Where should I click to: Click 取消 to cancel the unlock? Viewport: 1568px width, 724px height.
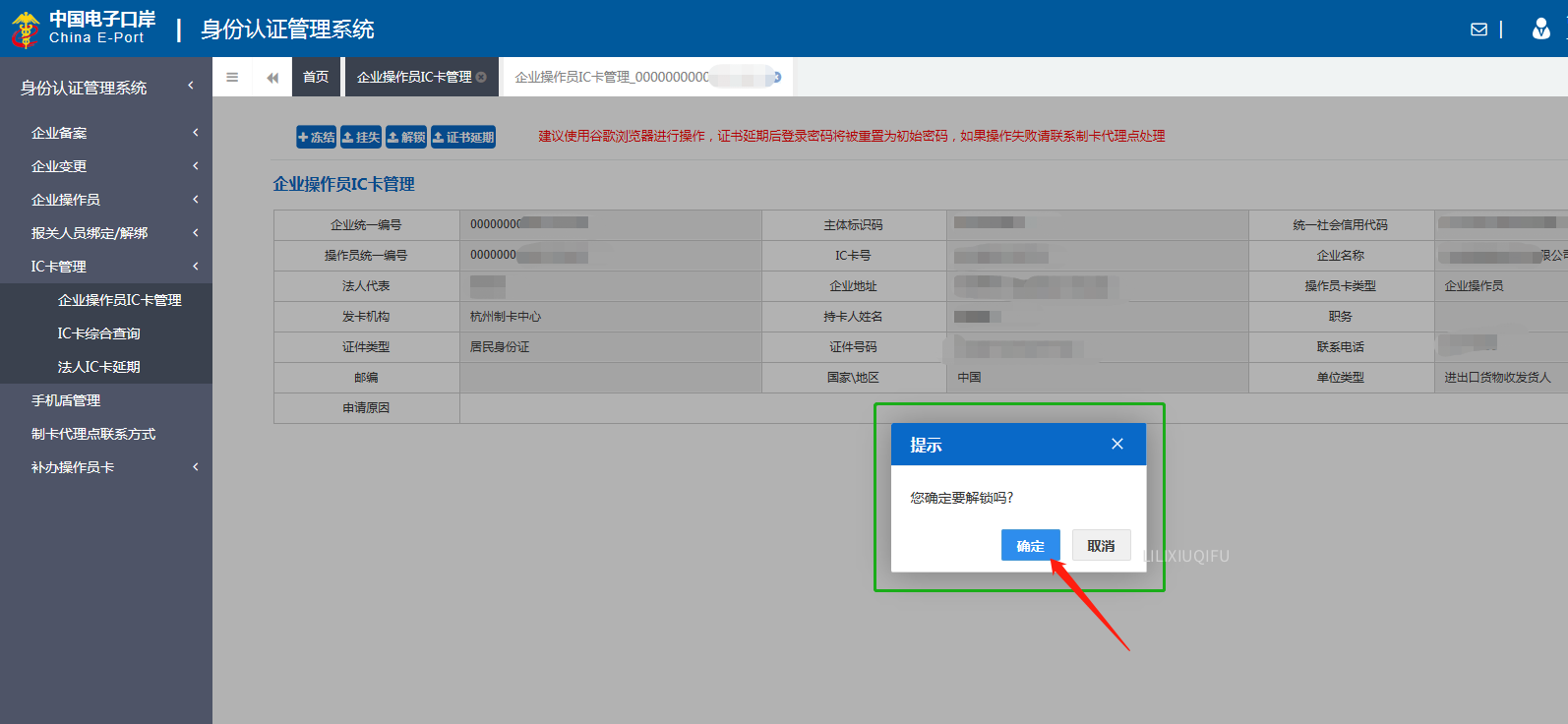coord(1101,545)
